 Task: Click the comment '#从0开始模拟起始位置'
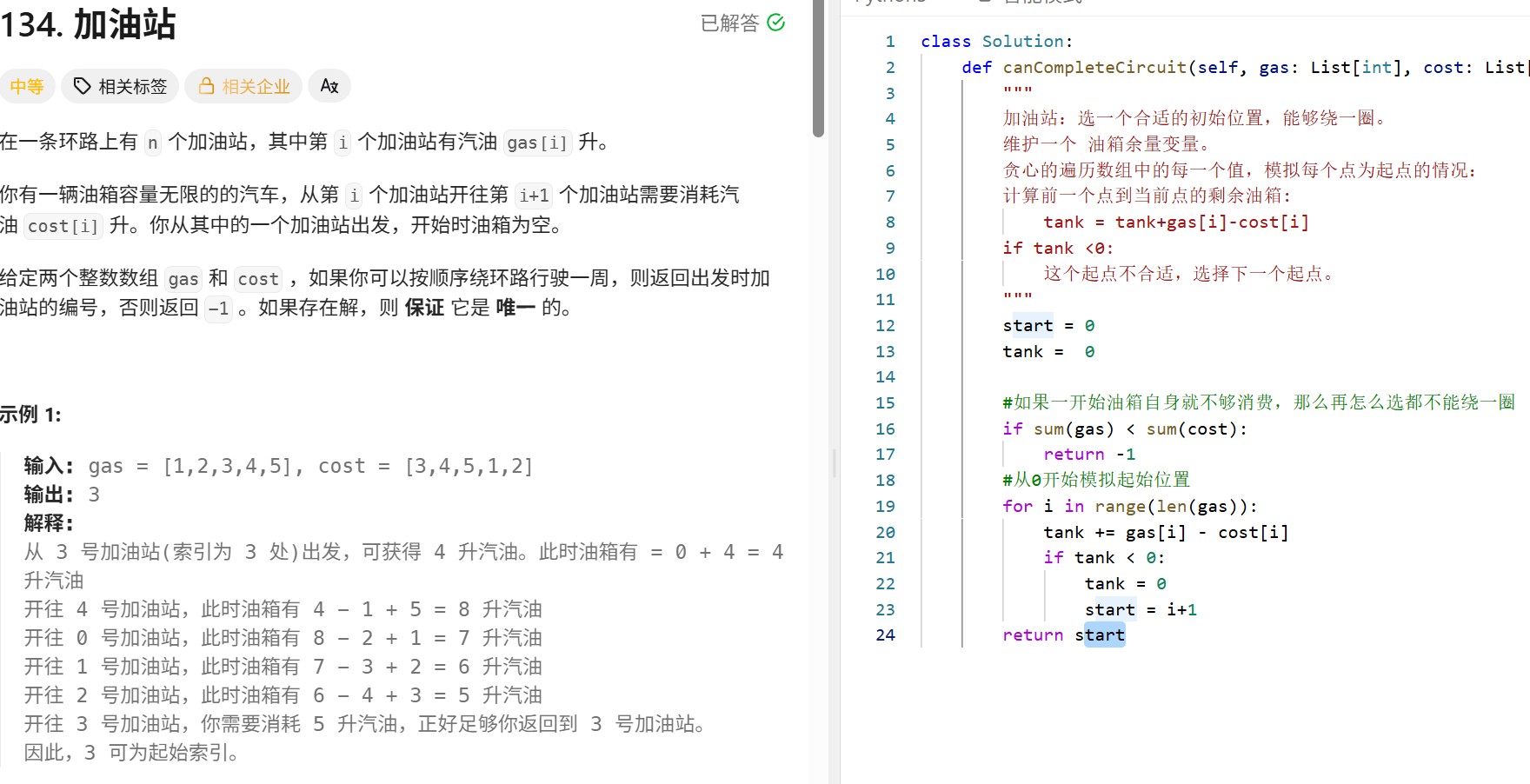point(1096,481)
